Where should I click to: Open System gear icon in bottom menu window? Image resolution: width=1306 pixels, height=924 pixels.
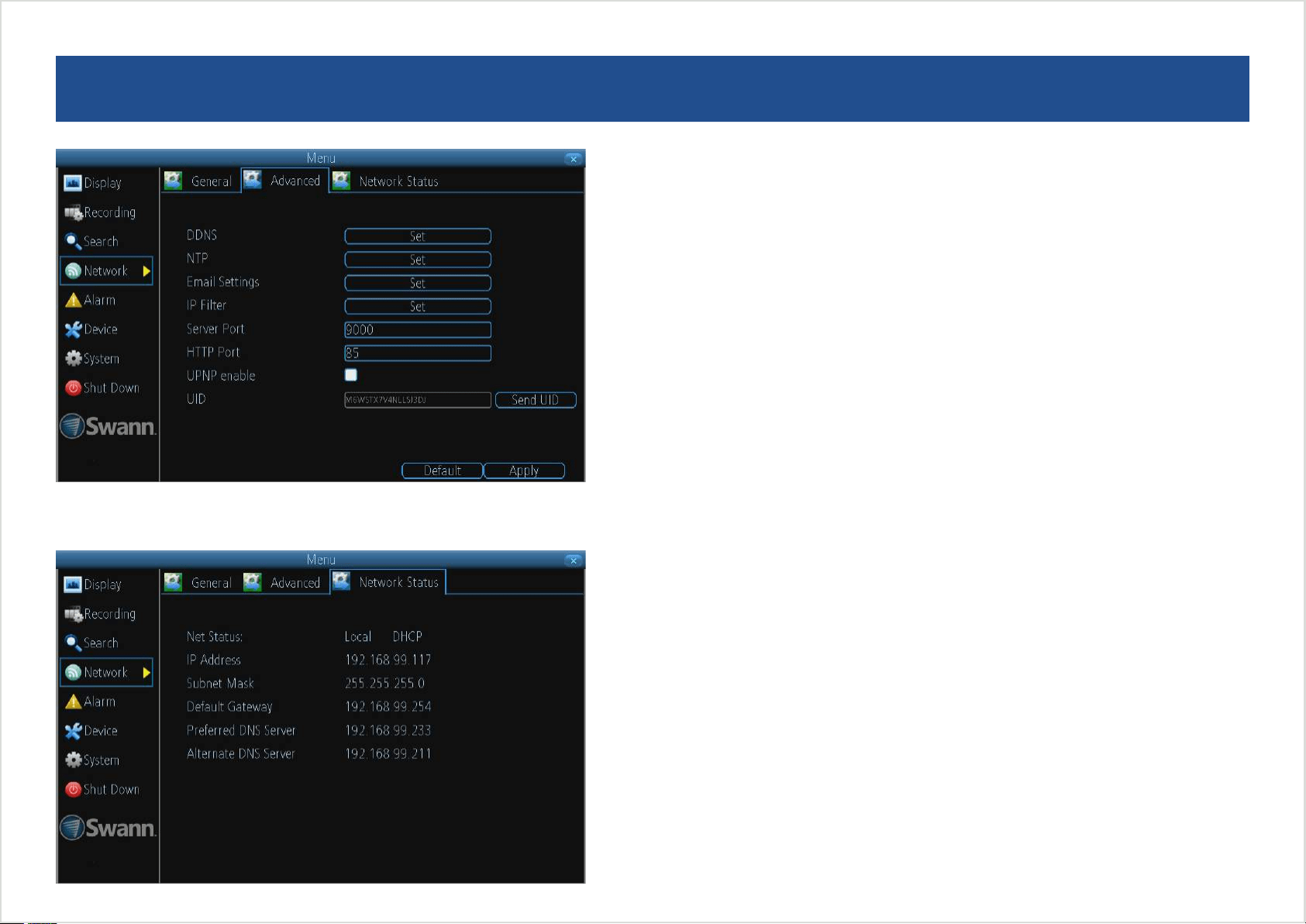74,760
